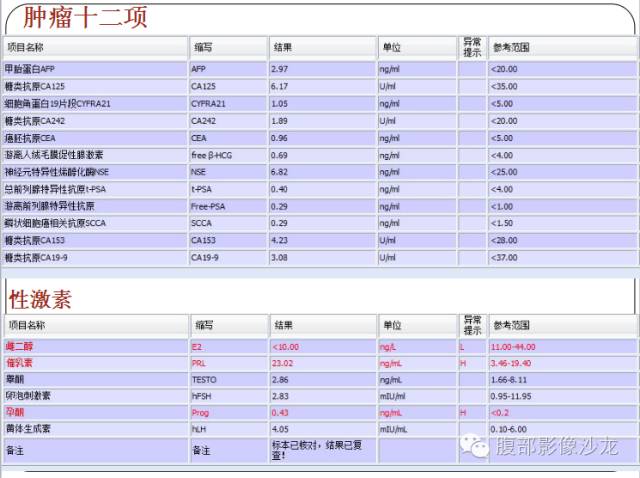Viewport: 640px width, 478px height.
Task: Click the NSE result 6.82
Action: [280, 172]
